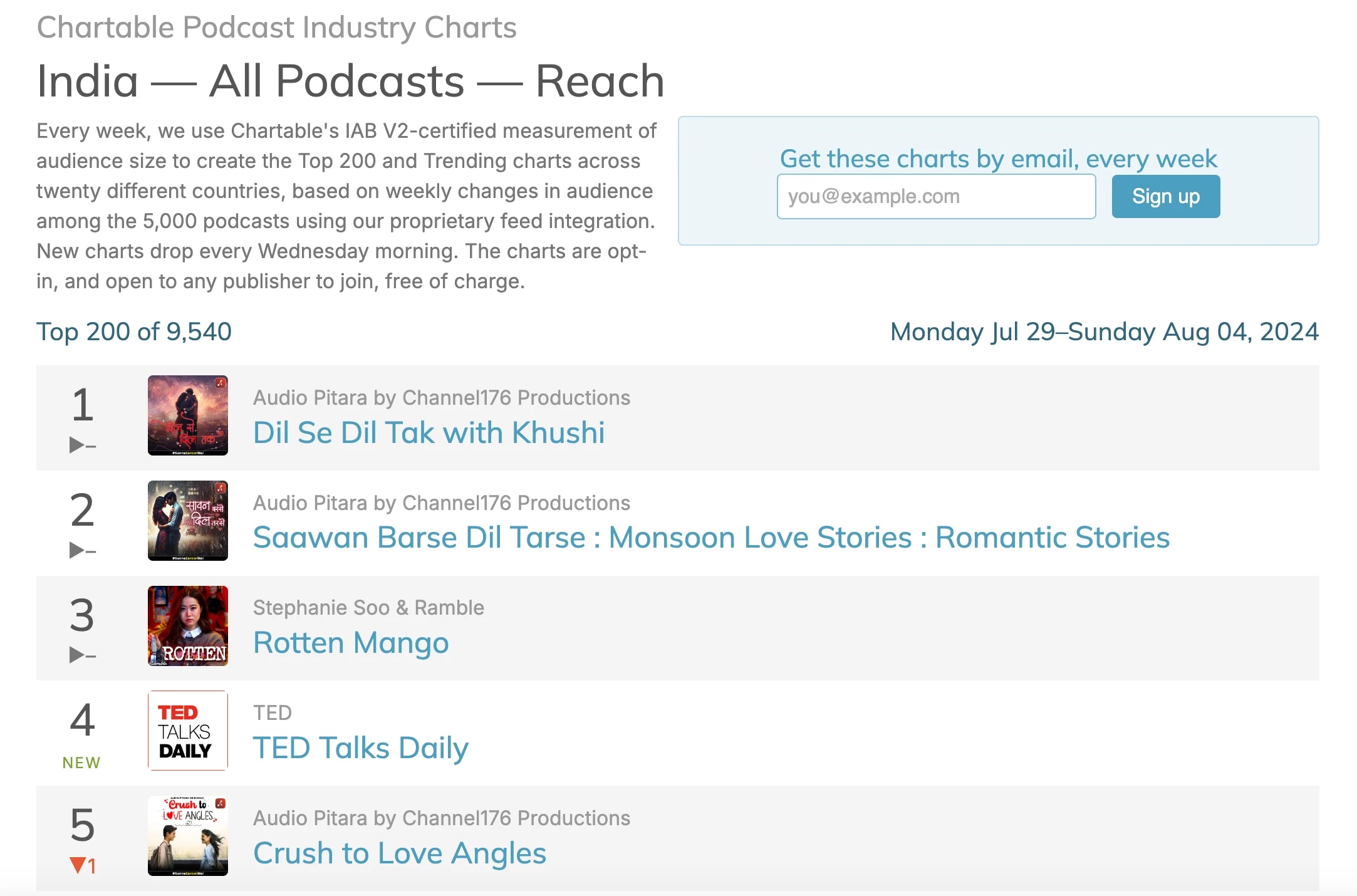Open Dil Se Dil Tak with Khushi link
The image size is (1357, 896).
[x=429, y=433]
